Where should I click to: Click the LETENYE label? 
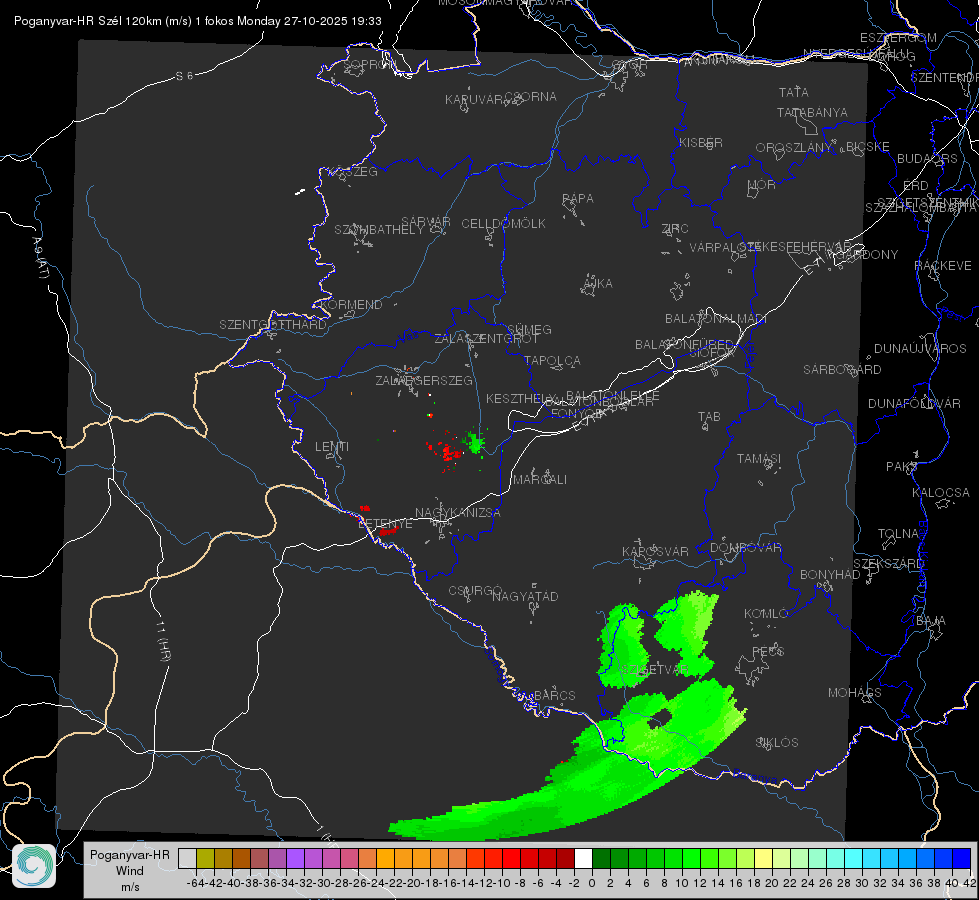click(x=385, y=524)
